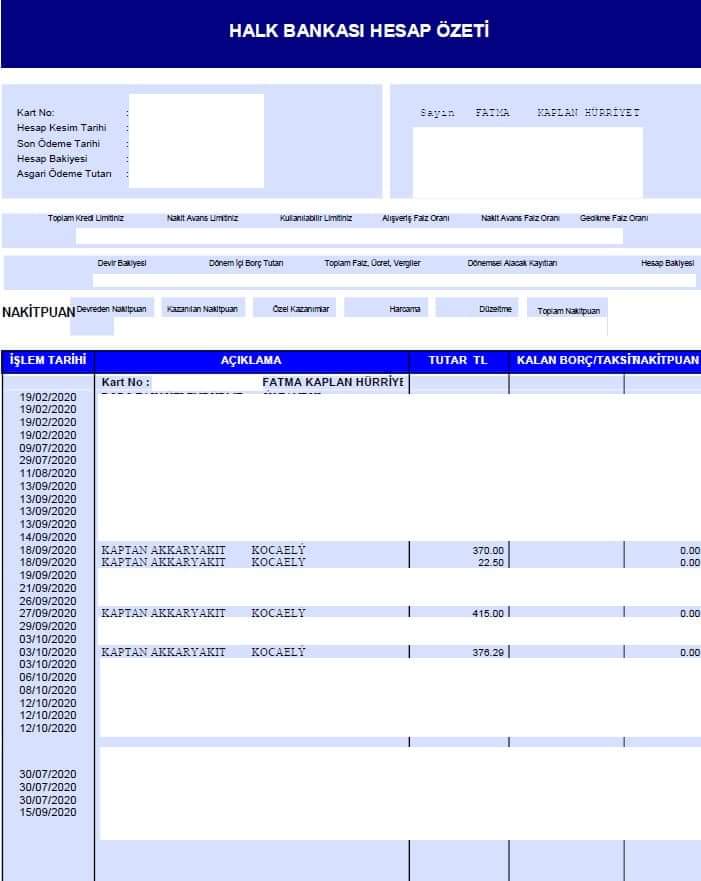Click the Hesap Kesim Tarihi label
The image size is (701, 881).
(x=61, y=128)
